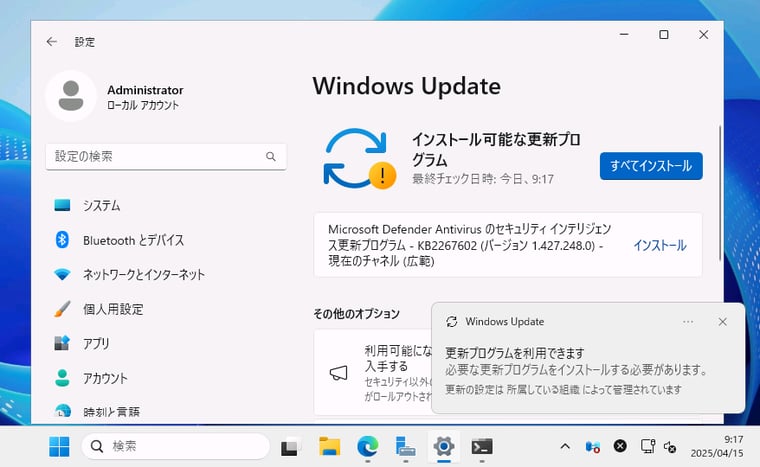760x467 pixels.
Task: Click 更新プログラムを利用できます notification title
Action: (x=514, y=353)
